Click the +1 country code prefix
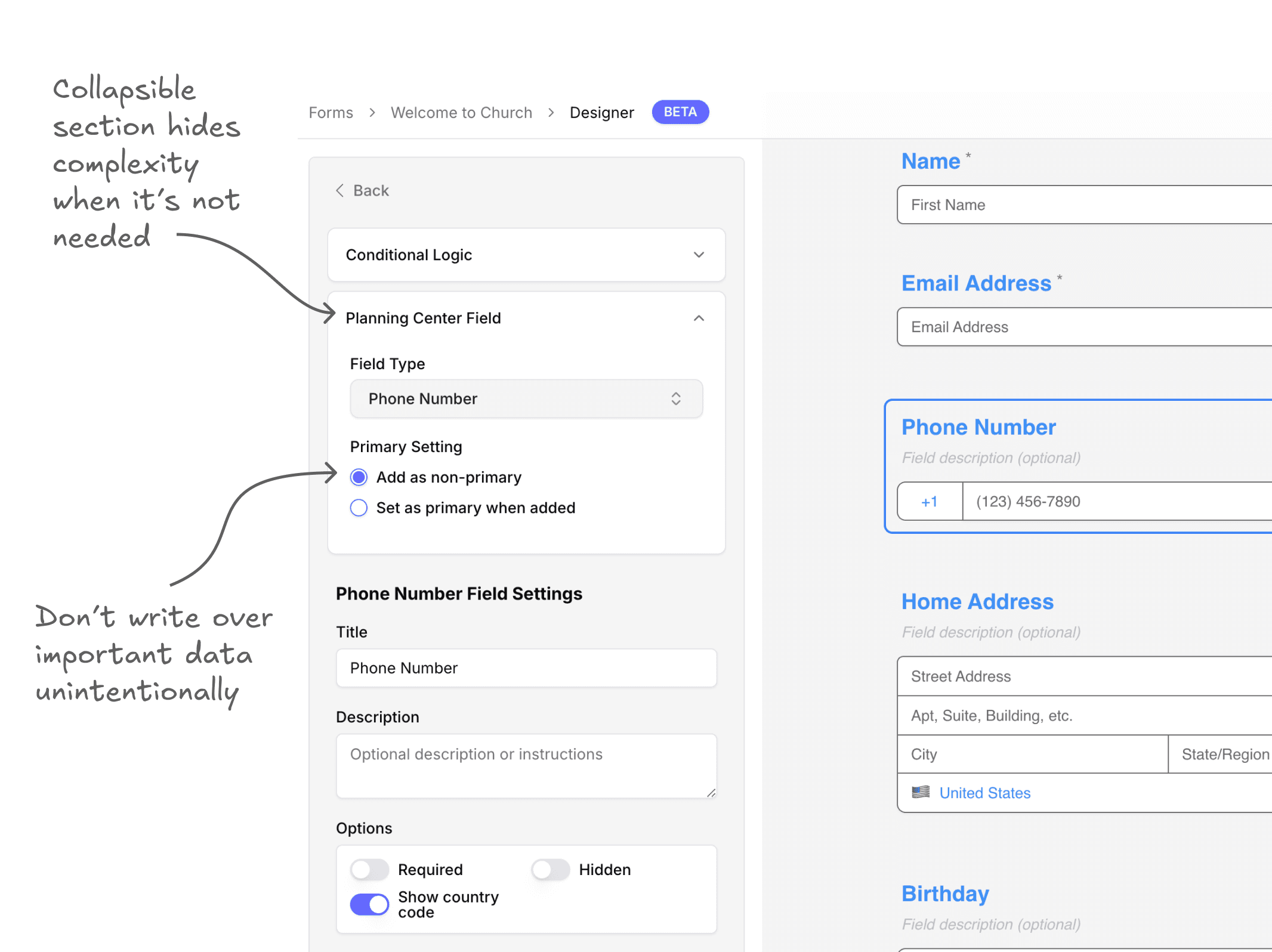 click(x=929, y=502)
